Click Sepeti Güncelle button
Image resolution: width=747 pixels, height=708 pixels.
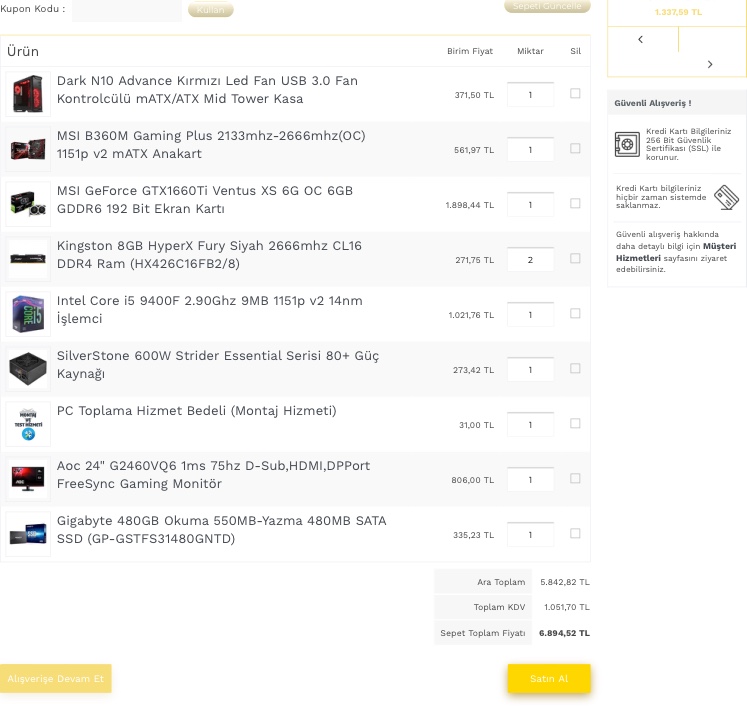547,6
